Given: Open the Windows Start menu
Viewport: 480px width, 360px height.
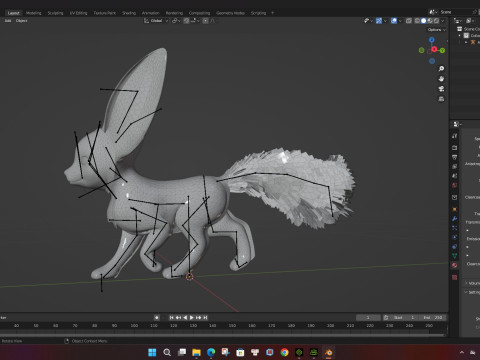Looking at the screenshot, I should (152, 352).
